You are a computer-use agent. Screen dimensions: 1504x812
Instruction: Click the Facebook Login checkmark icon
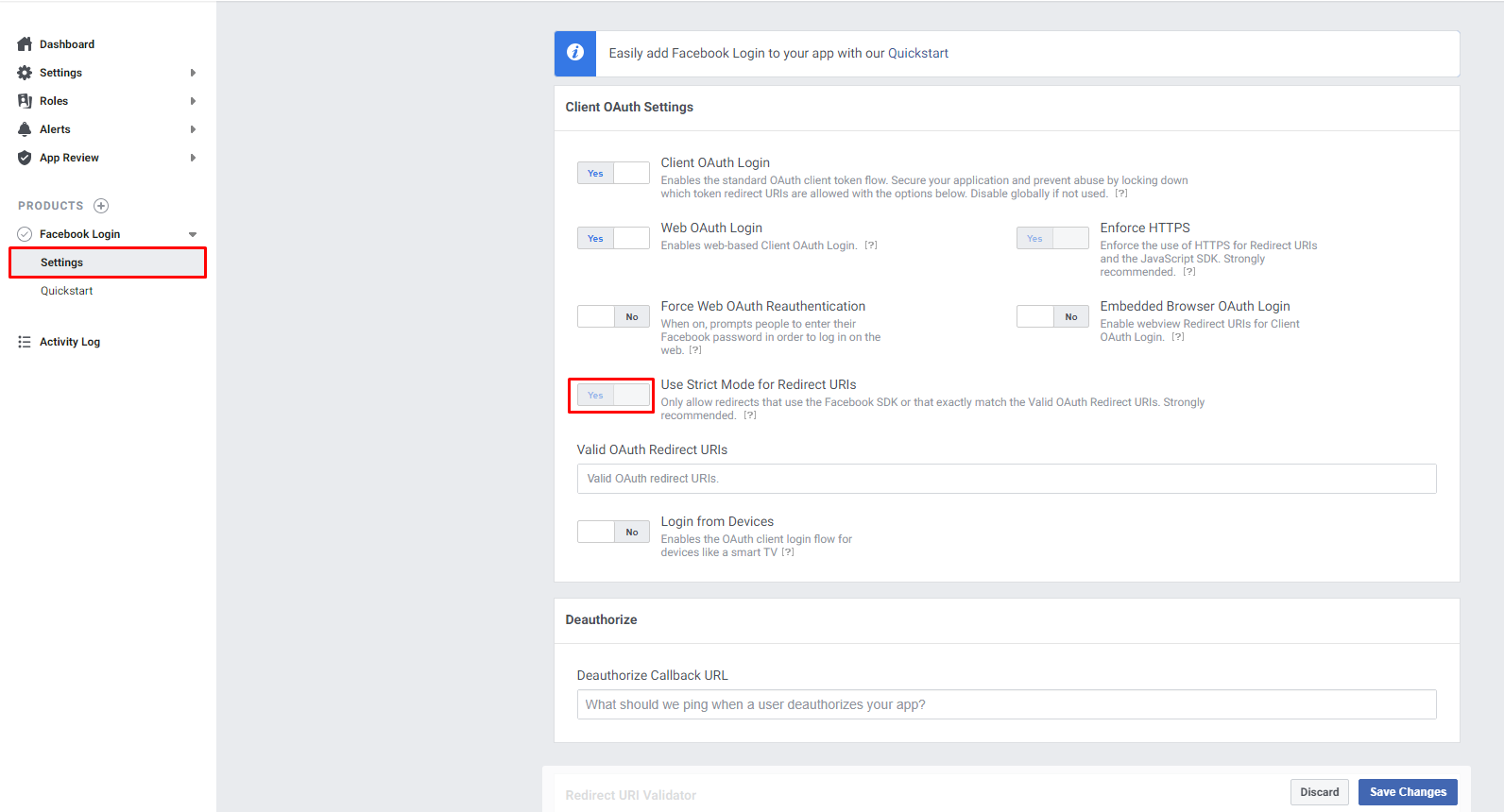tap(25, 234)
